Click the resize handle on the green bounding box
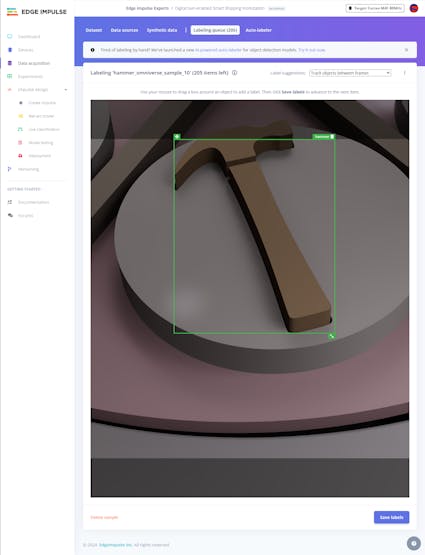Image resolution: width=425 pixels, height=555 pixels. (332, 336)
